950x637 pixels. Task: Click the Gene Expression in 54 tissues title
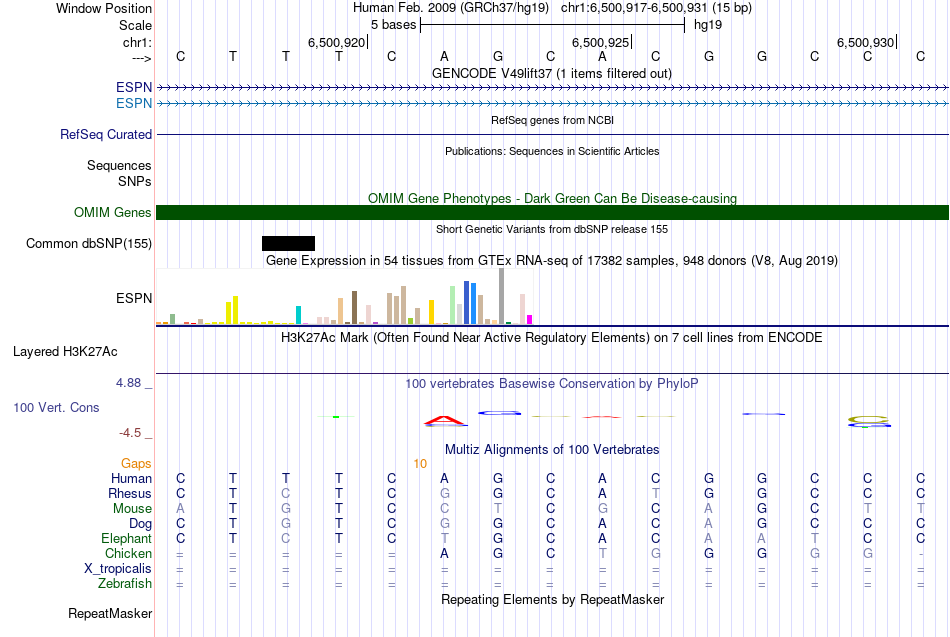[552, 261]
